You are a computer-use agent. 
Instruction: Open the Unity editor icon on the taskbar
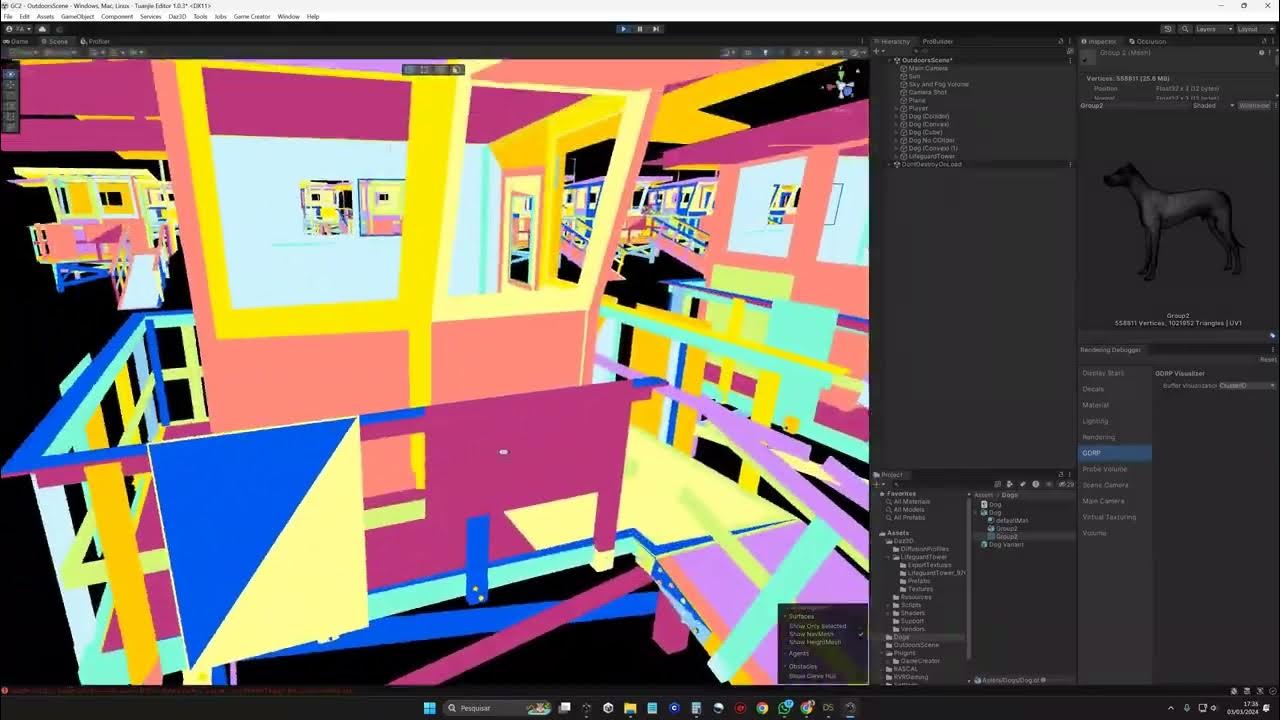[608, 708]
